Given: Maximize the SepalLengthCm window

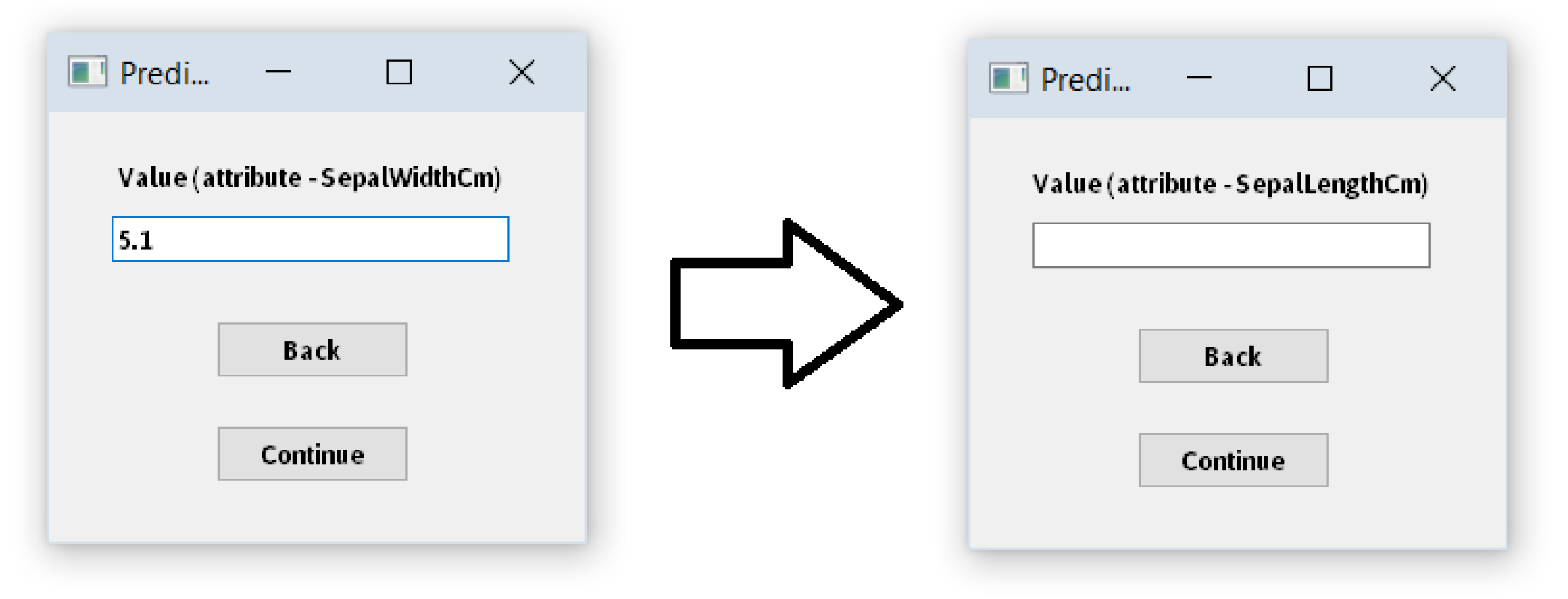Looking at the screenshot, I should coord(1320,78).
